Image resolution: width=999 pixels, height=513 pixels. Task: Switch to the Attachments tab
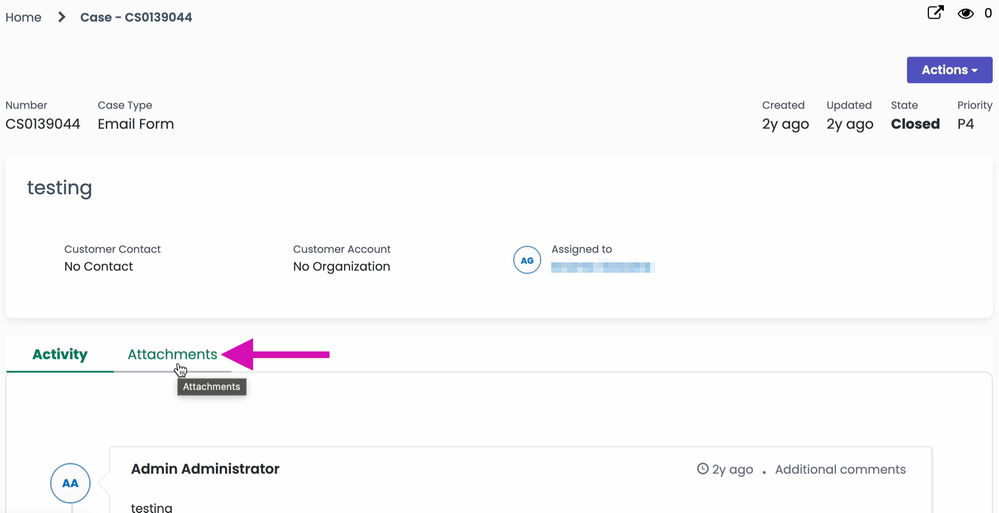pyautogui.click(x=172, y=354)
